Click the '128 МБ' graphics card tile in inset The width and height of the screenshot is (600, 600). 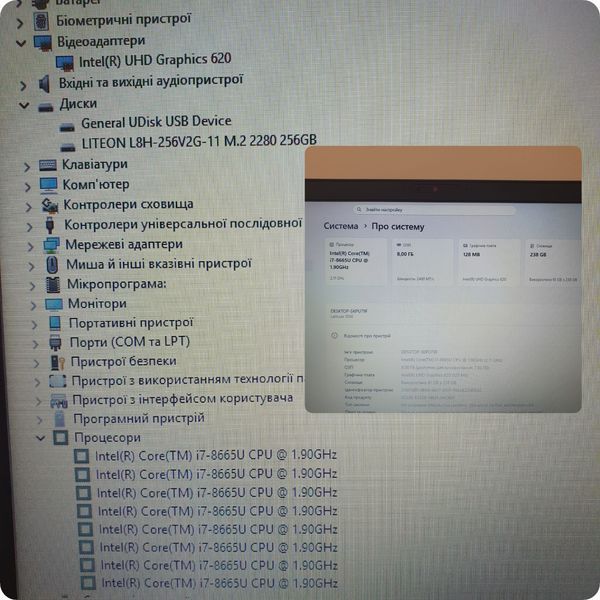pos(489,262)
